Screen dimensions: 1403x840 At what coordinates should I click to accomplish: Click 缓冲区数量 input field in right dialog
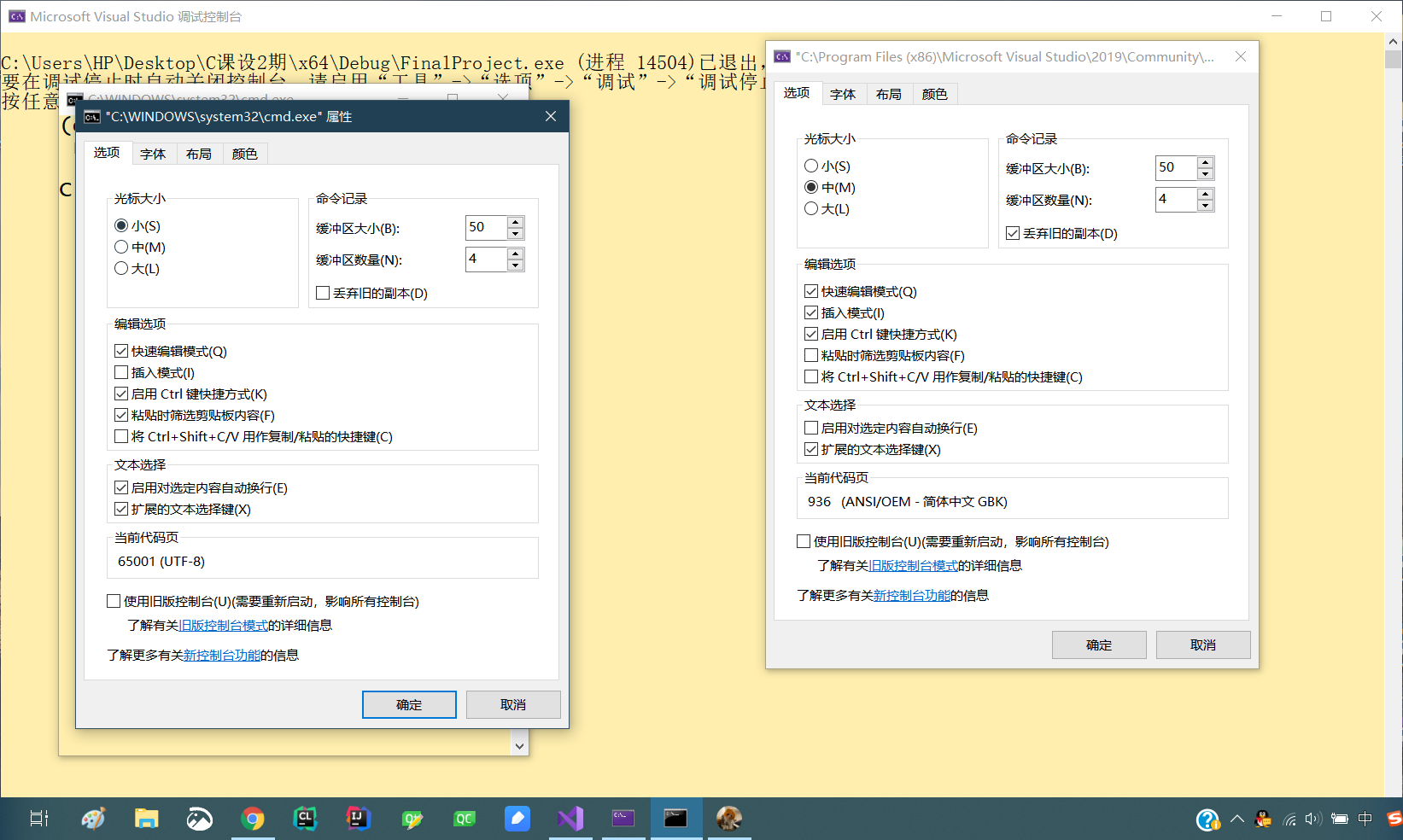(x=1177, y=200)
